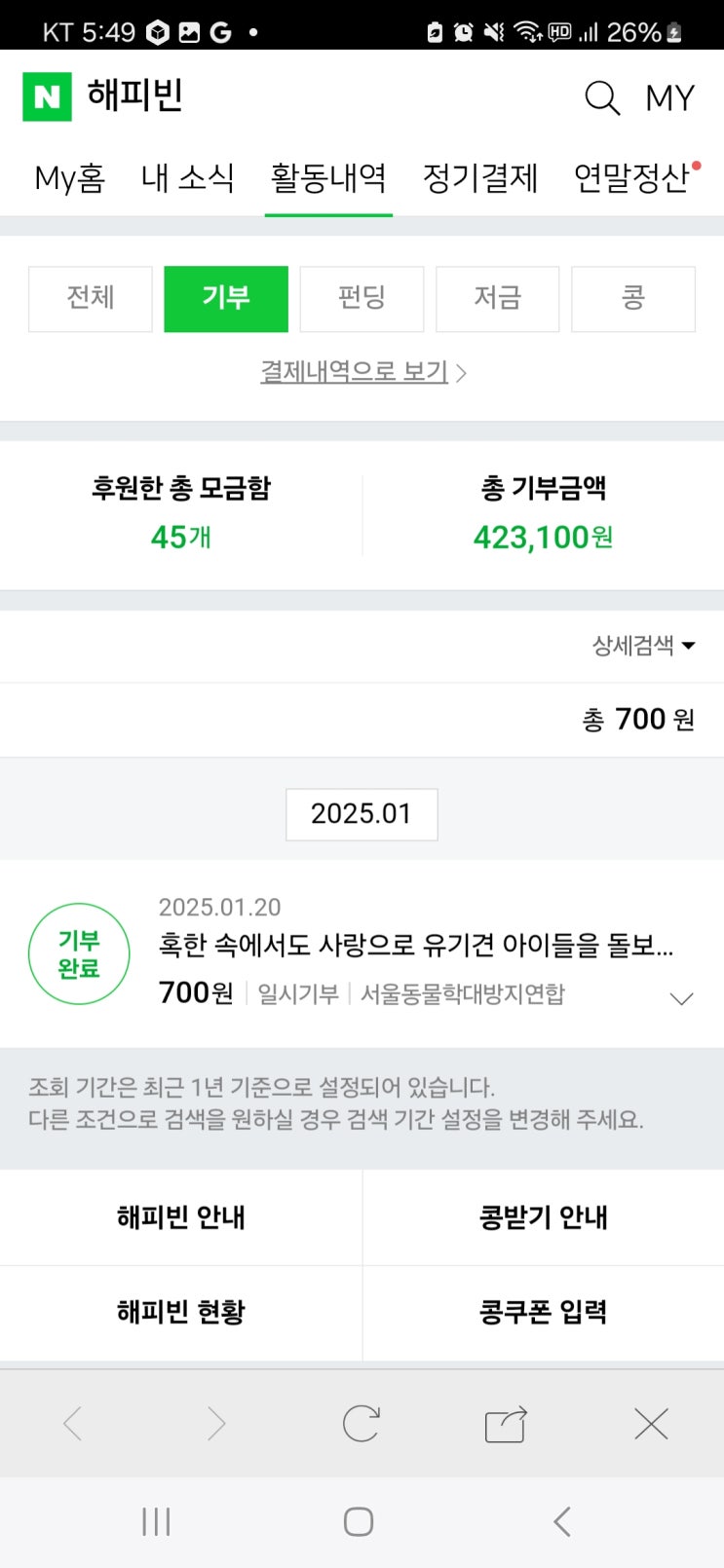The image size is (724, 1568).
Task: Switch to the 연말정산 tab
Action: click(x=631, y=178)
